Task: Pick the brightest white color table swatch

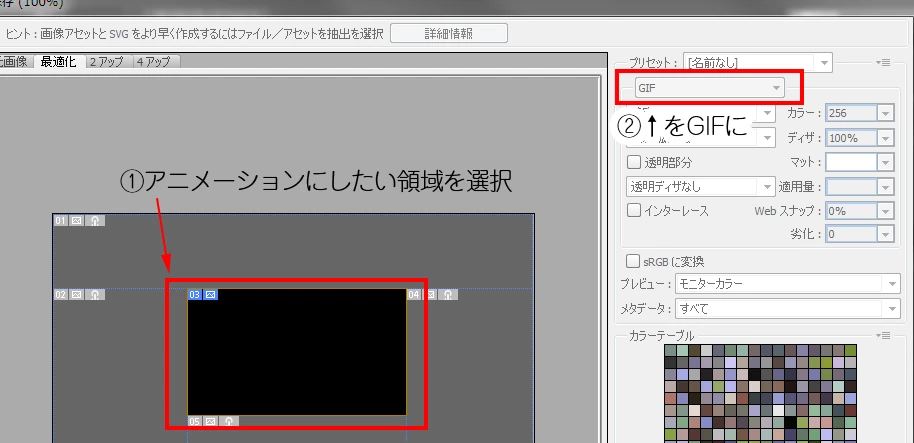Action: pos(778,410)
